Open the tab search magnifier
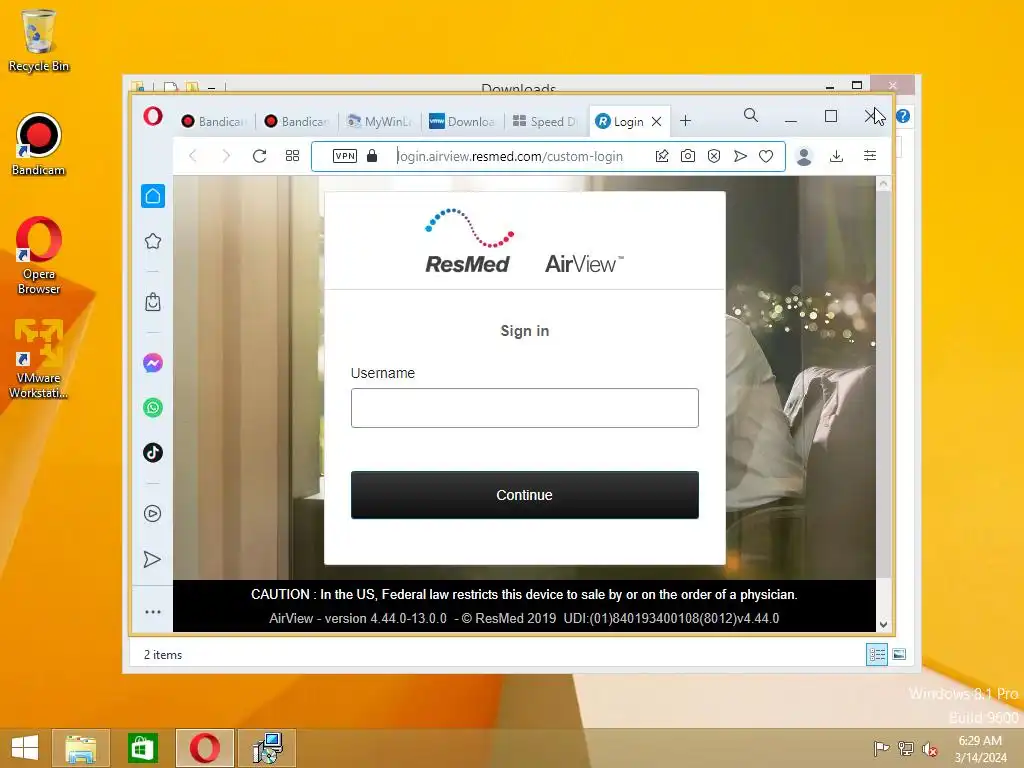 751,116
